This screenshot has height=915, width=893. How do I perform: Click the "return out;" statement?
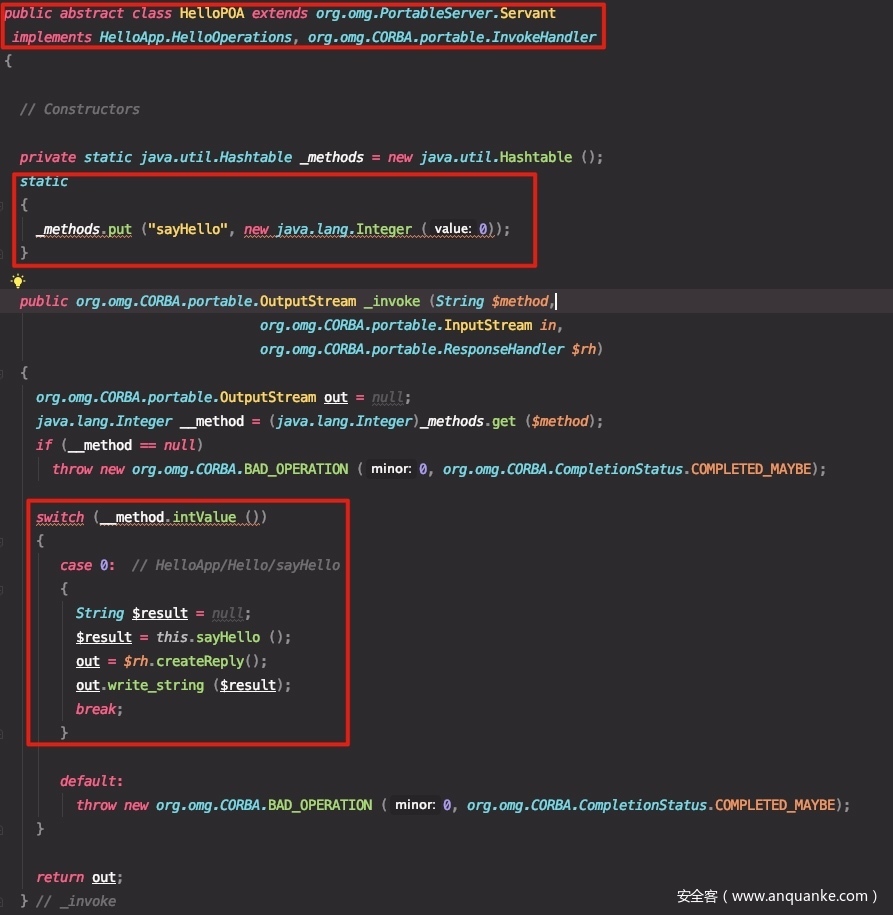[79, 877]
